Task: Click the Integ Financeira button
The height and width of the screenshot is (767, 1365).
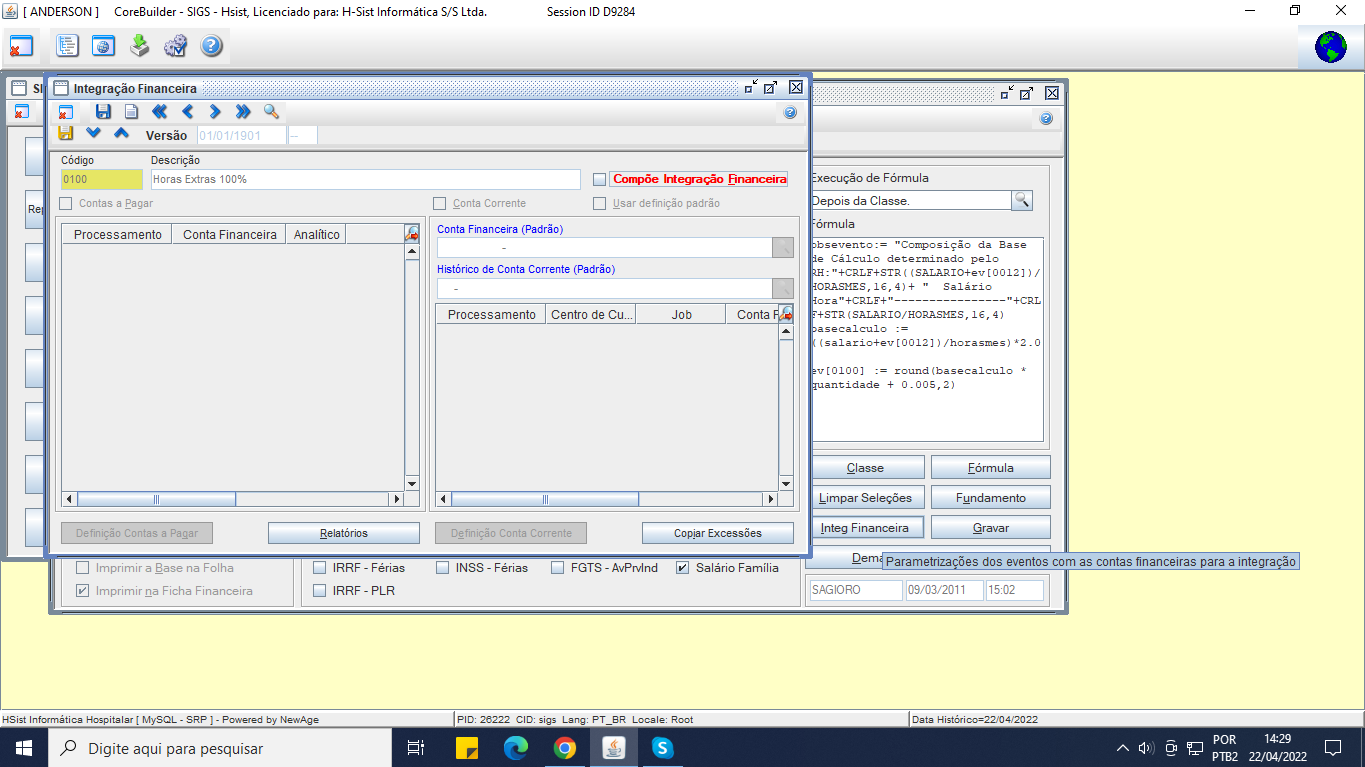Action: point(865,527)
